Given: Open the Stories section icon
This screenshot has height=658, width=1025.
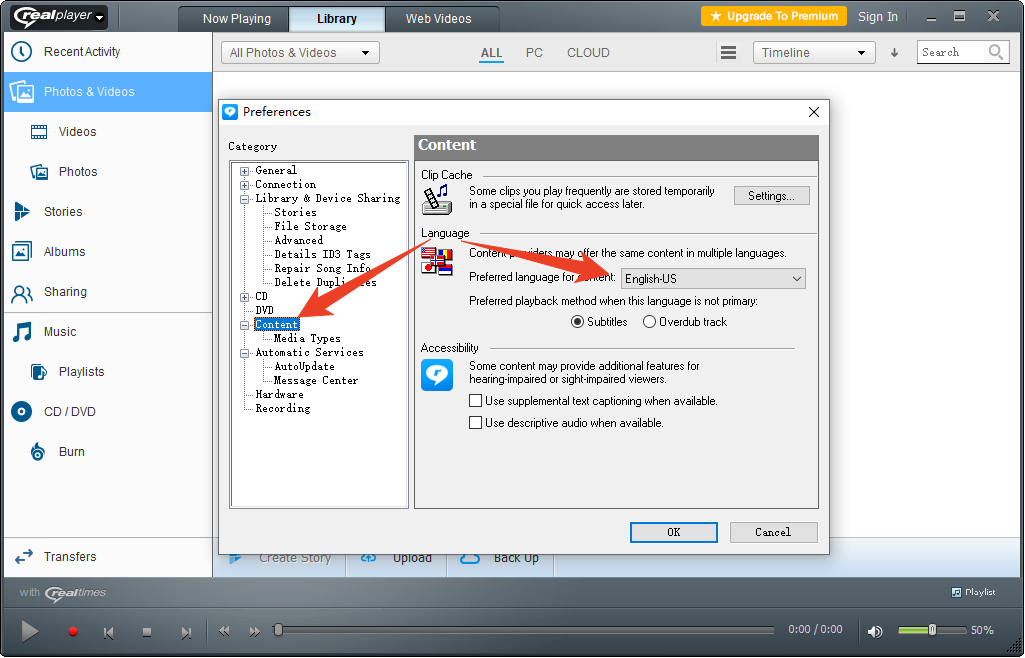Looking at the screenshot, I should (22, 212).
